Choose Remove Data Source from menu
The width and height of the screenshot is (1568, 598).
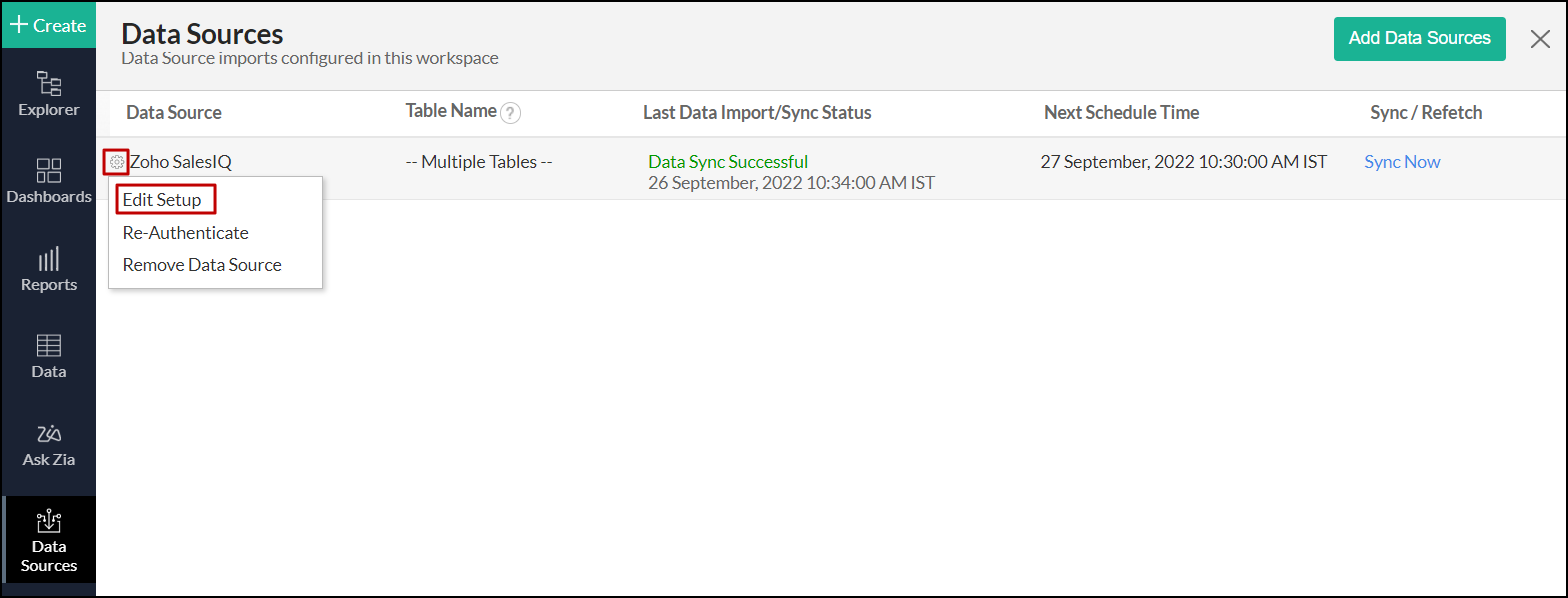click(x=202, y=265)
